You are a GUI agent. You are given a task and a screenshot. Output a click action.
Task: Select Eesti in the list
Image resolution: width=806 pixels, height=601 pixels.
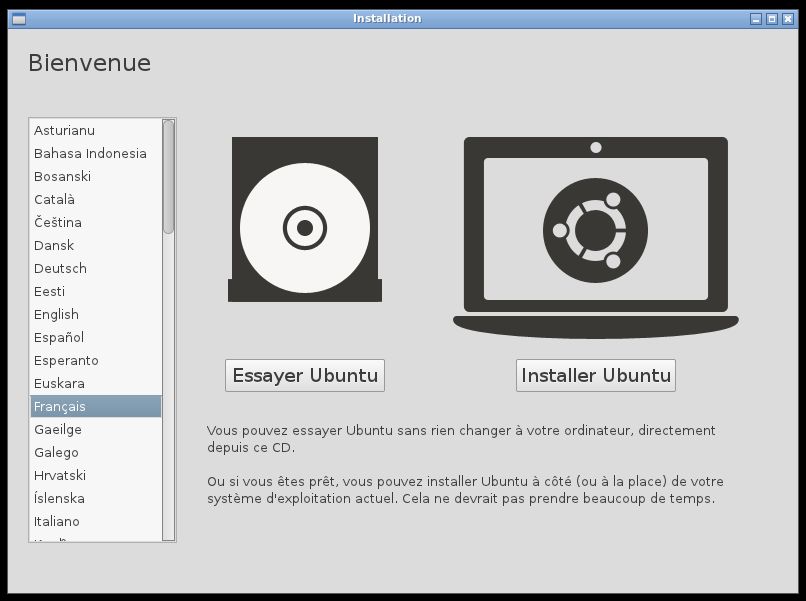tap(96, 292)
